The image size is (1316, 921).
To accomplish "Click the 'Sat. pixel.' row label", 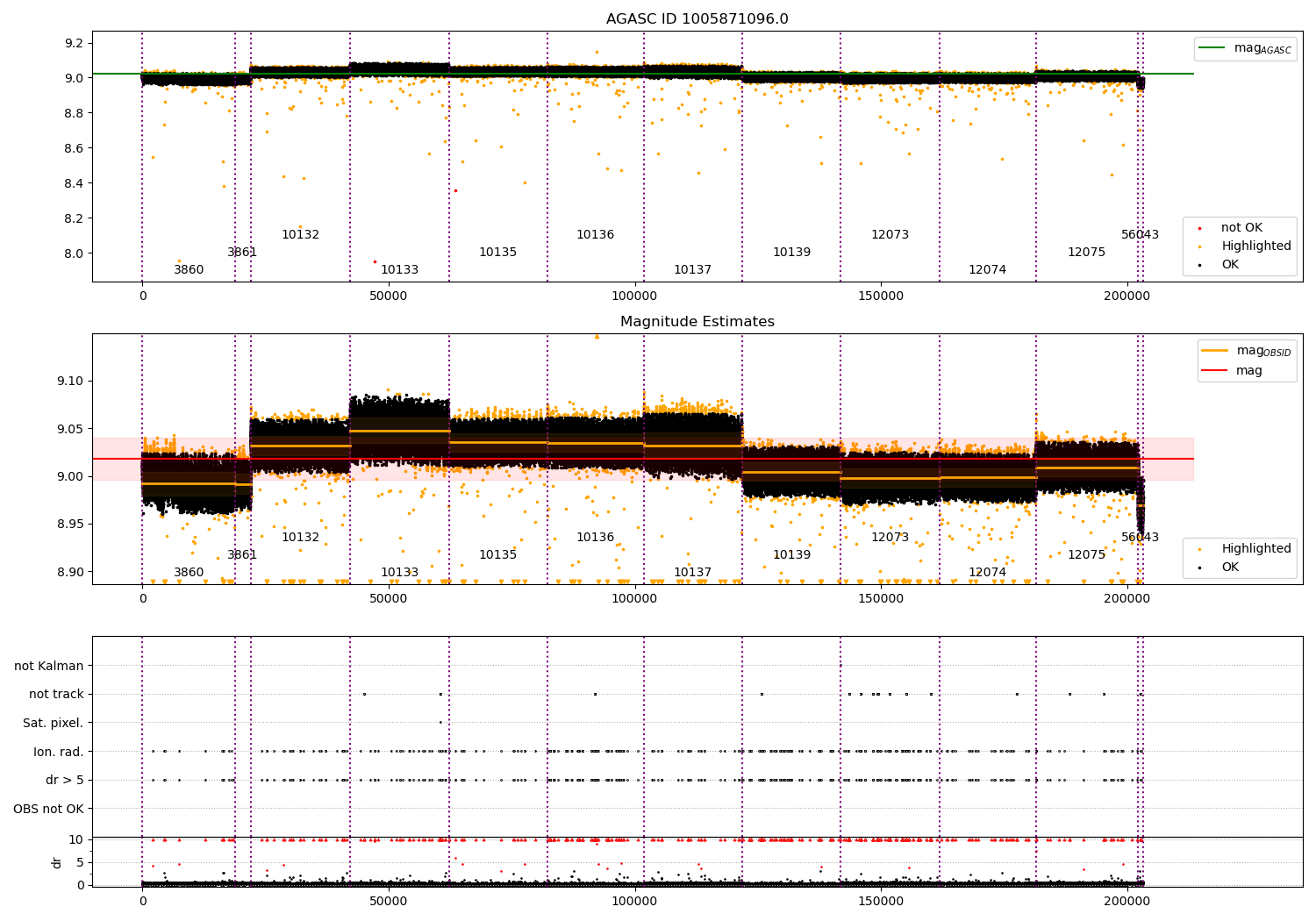I will (x=54, y=723).
